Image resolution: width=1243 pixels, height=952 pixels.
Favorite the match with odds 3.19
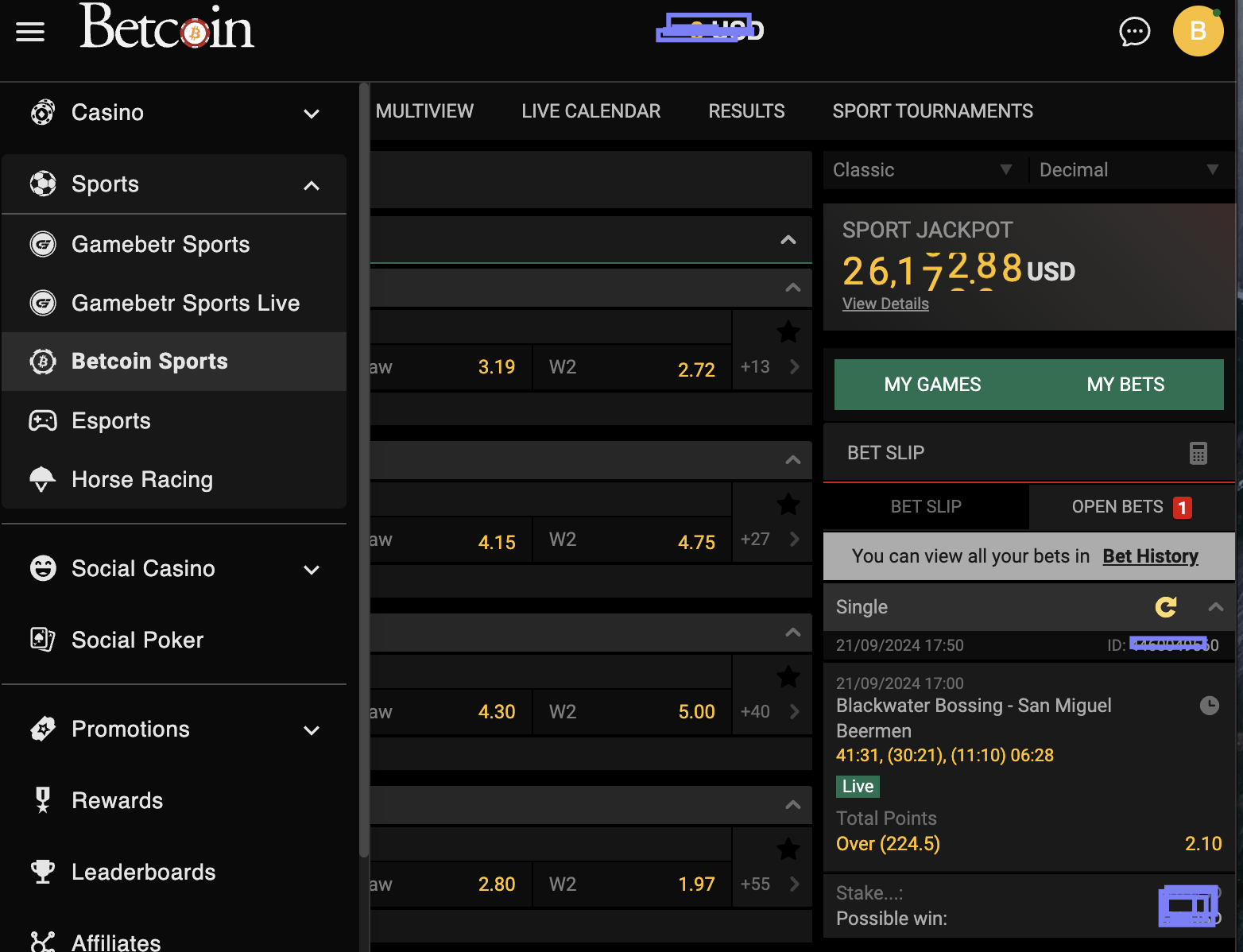point(788,331)
